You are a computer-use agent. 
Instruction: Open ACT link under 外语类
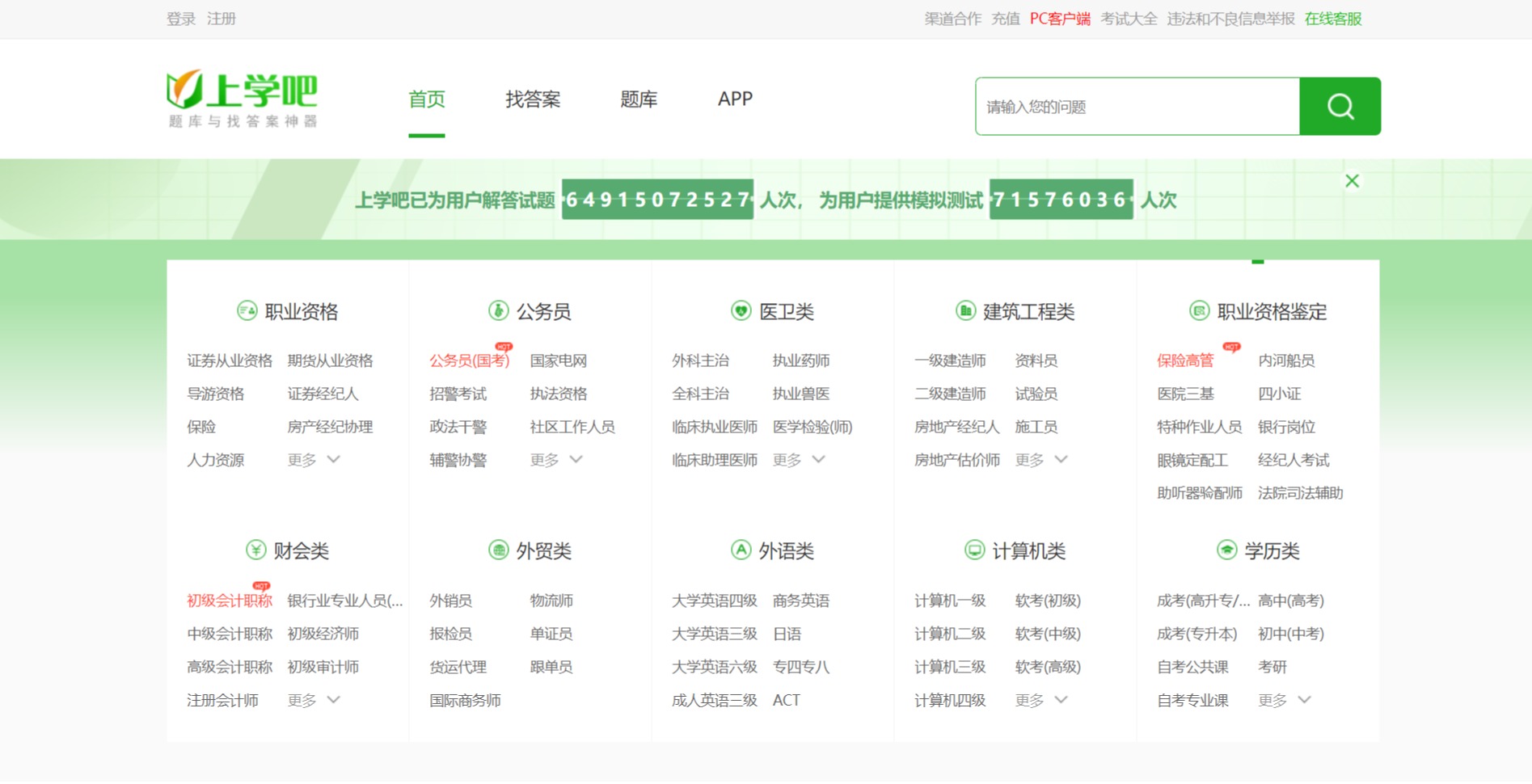pyautogui.click(x=786, y=700)
